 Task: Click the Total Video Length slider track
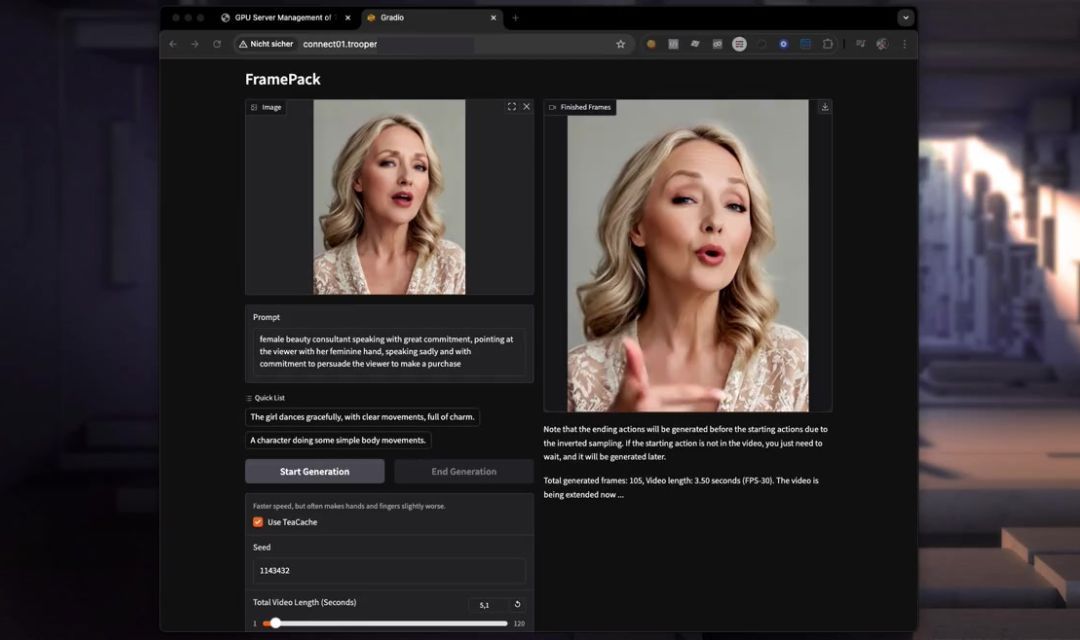390,623
